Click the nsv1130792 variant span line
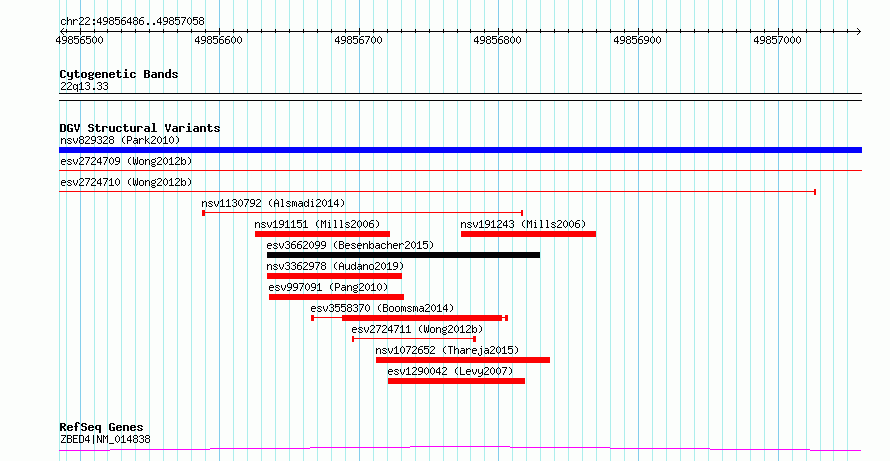The image size is (890, 461). 363,213
